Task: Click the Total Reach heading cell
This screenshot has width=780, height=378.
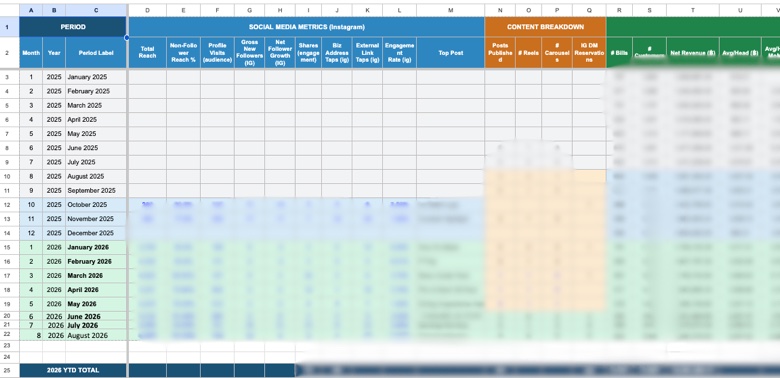Action: 147,53
